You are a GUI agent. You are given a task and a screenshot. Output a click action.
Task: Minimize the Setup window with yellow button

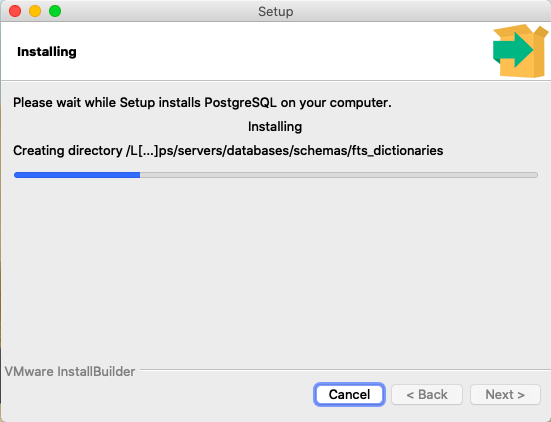pos(35,11)
